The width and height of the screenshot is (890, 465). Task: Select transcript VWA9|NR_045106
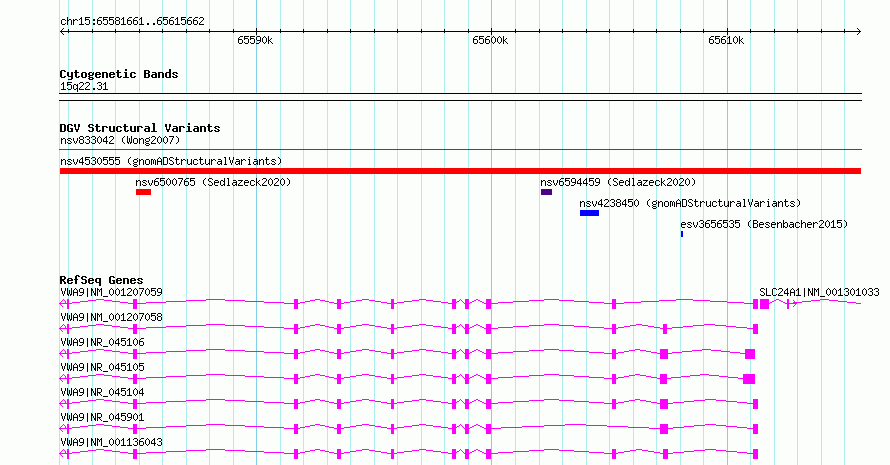pos(102,342)
